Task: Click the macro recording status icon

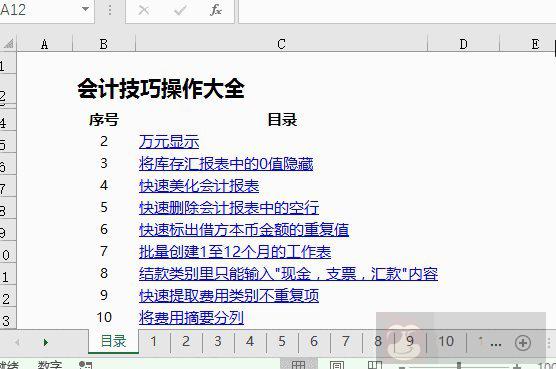Action: [85, 365]
